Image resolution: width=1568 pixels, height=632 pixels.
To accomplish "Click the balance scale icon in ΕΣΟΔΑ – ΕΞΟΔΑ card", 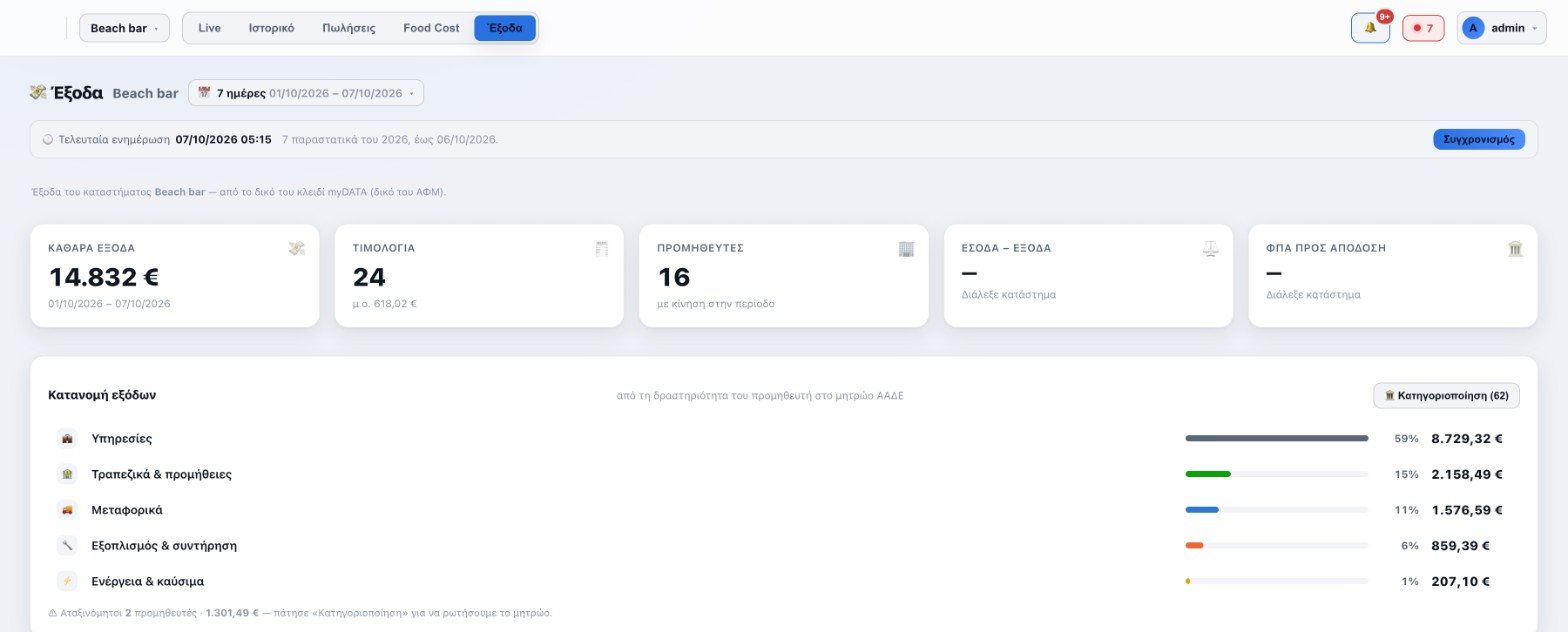I will (x=1211, y=248).
